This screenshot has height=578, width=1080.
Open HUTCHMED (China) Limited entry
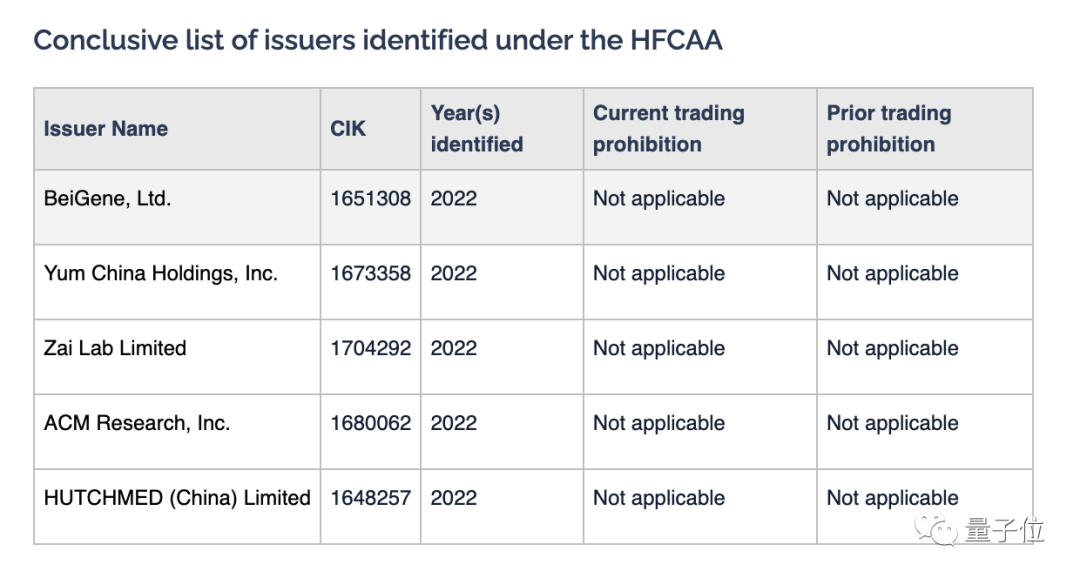[177, 498]
